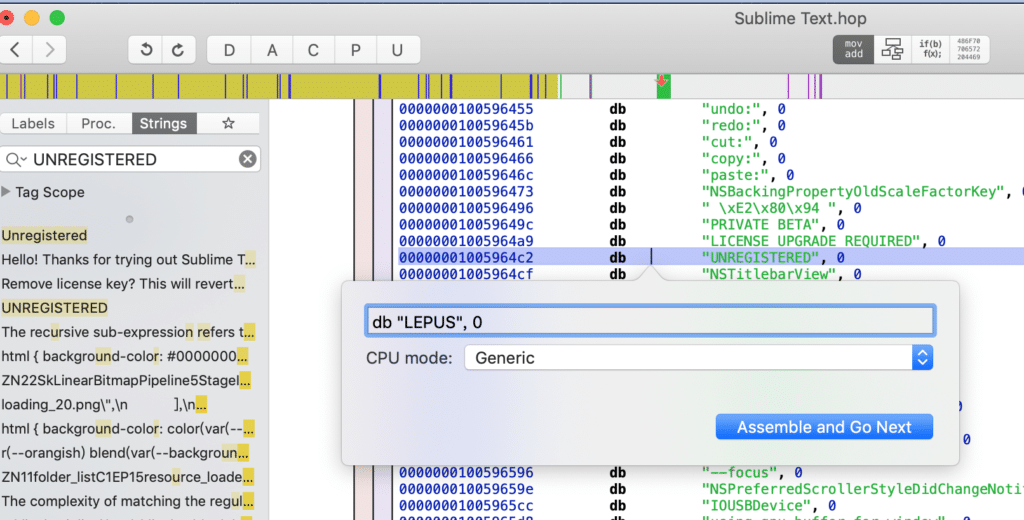Viewport: 1024px width, 520px height.
Task: Open the search options magnifier dropdown
Action: tap(15, 159)
